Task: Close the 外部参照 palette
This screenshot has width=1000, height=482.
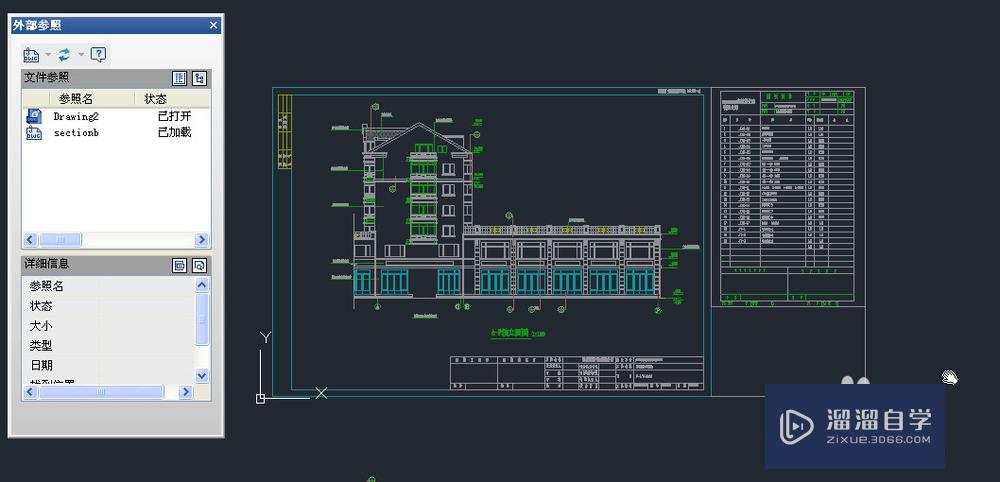Action: click(213, 25)
